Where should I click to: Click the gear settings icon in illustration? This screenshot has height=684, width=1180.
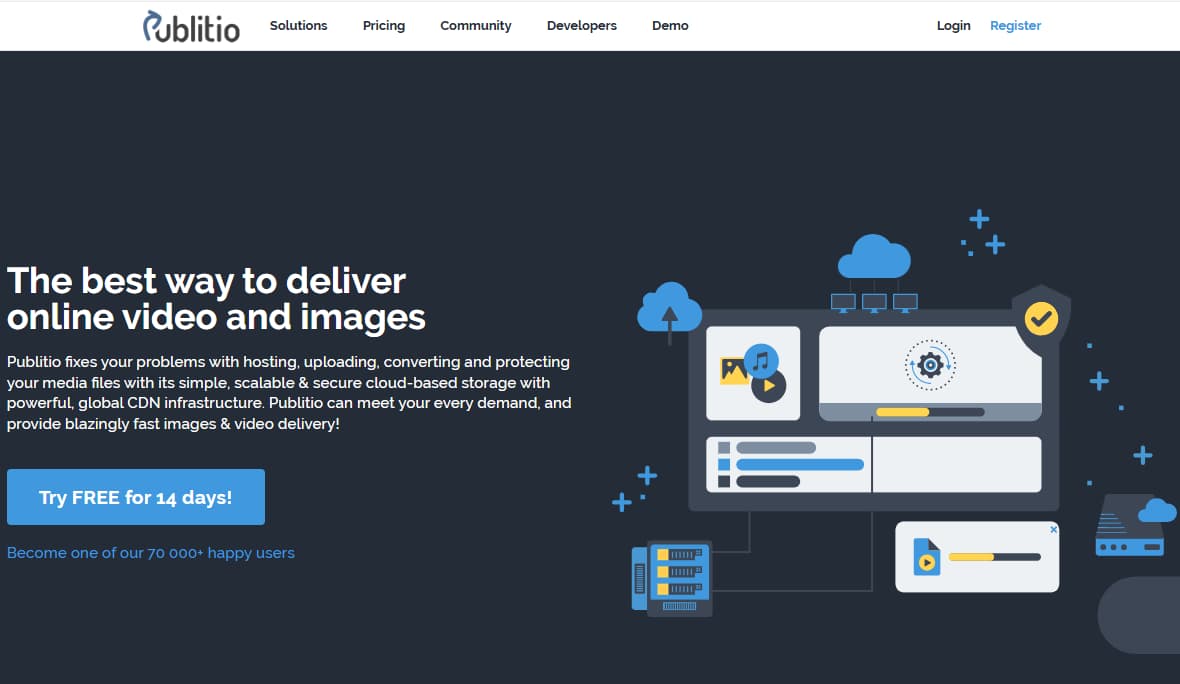point(930,365)
